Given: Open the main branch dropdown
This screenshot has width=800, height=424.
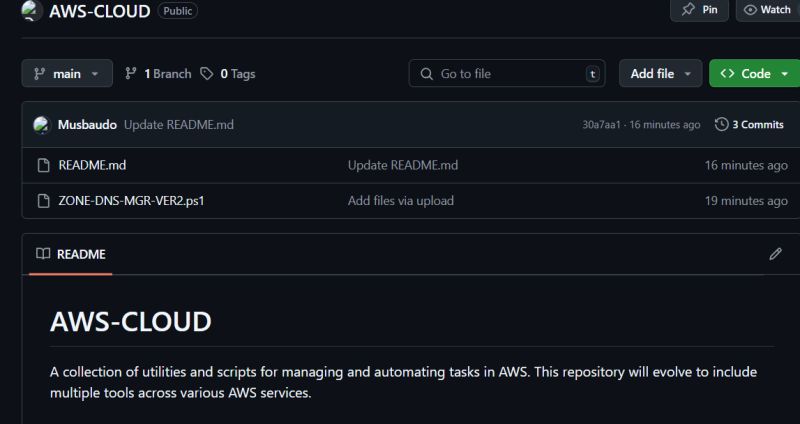Looking at the screenshot, I should [x=67, y=73].
